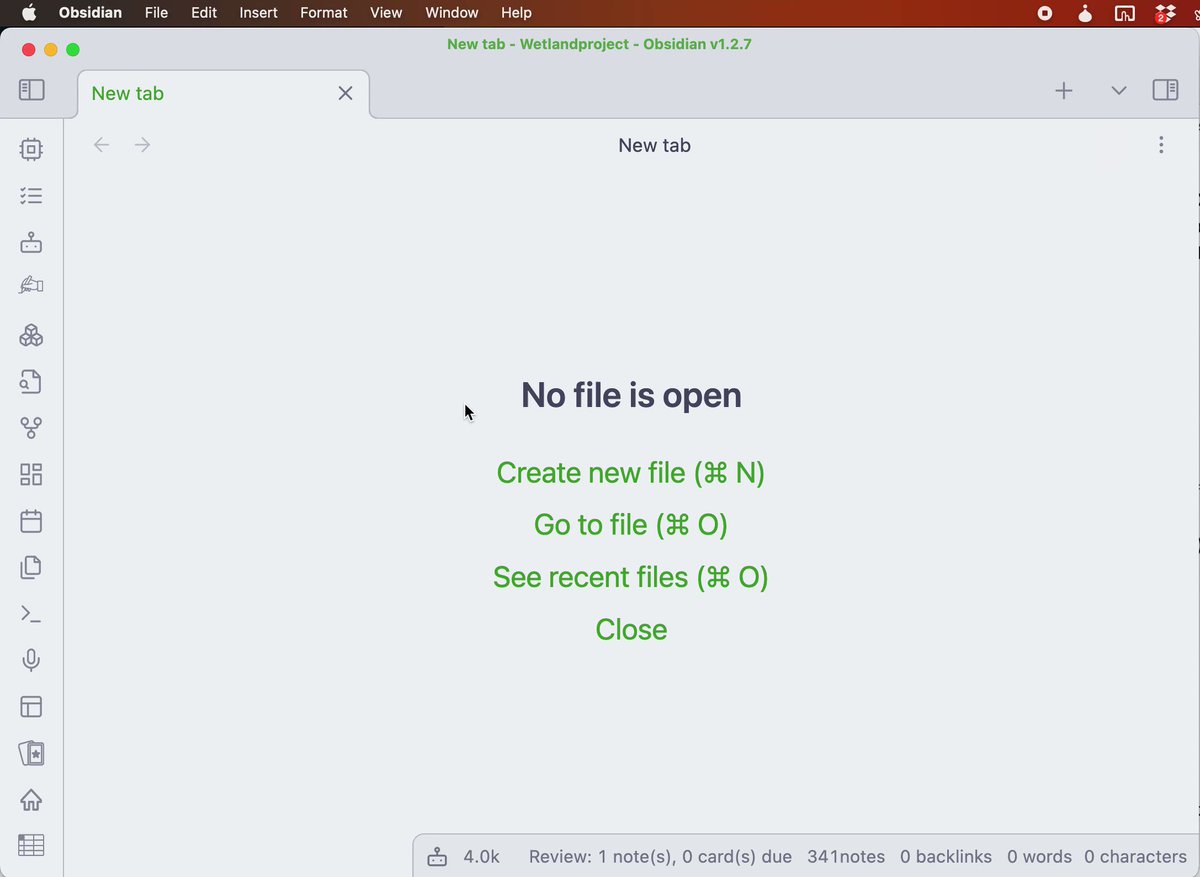Image resolution: width=1200 pixels, height=877 pixels.
Task: Click the 0 backlinks status entry
Action: point(946,857)
